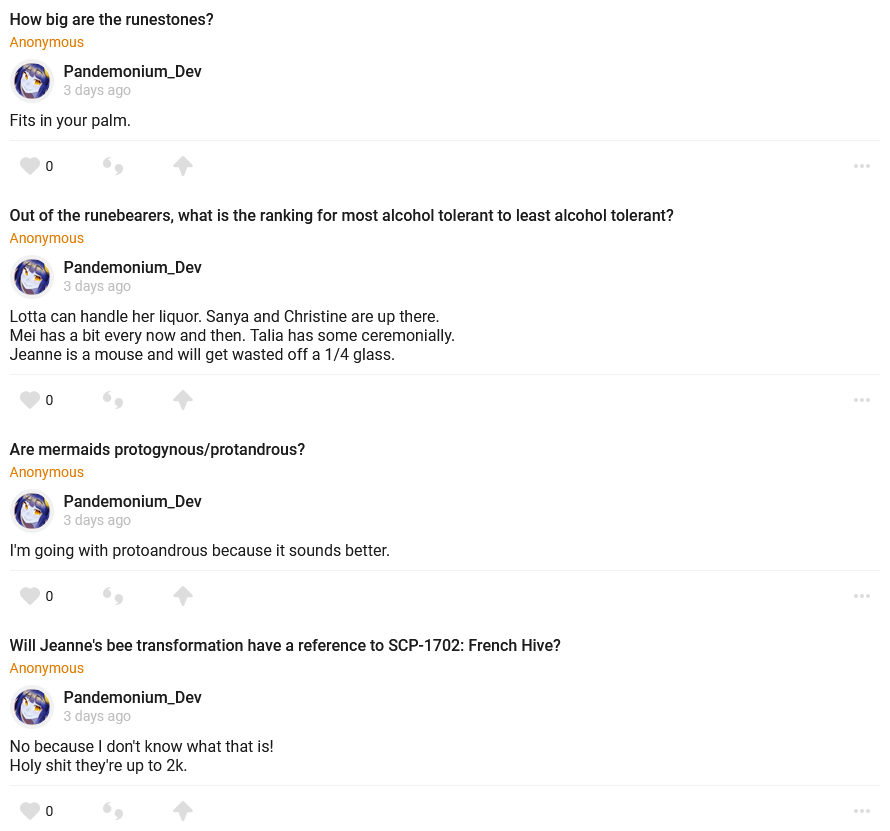Quote the SCP-1702 French Hive answer
890x831 pixels.
point(113,811)
